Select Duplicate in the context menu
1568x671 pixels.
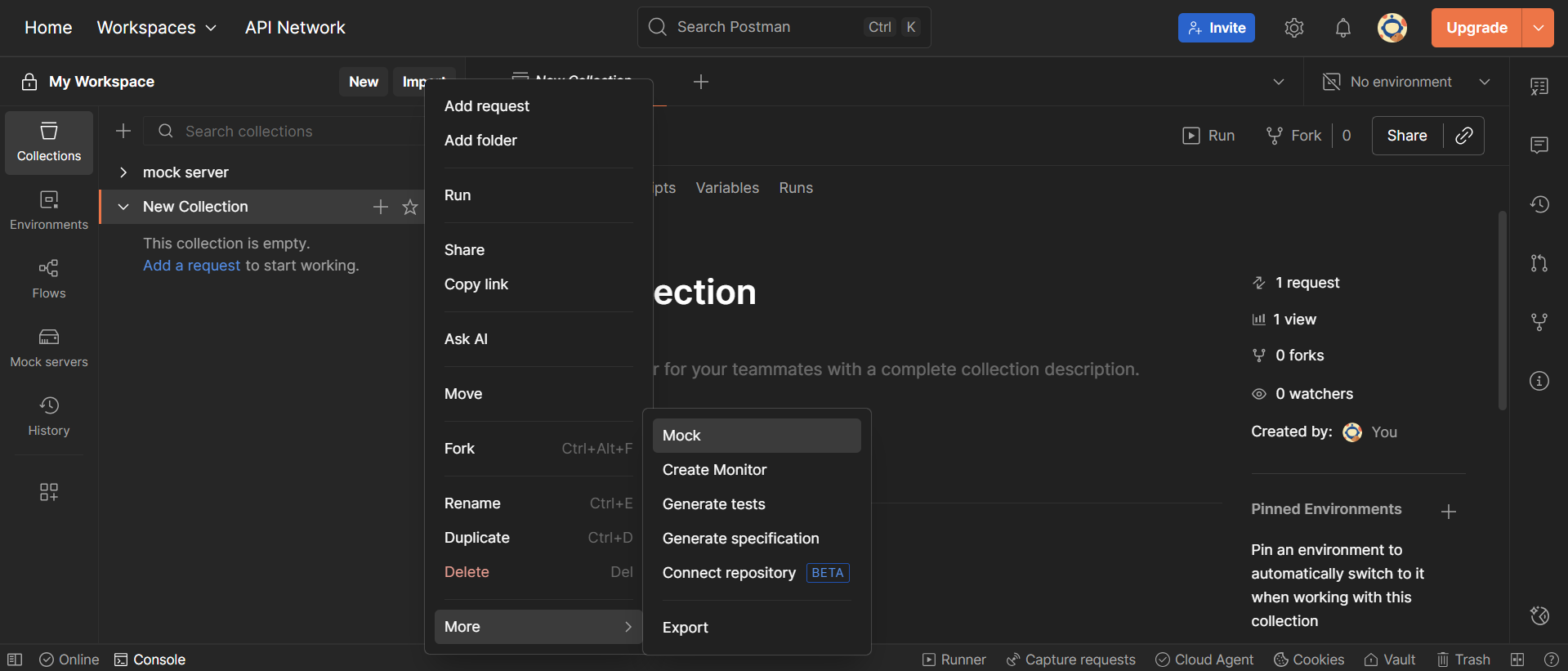[538, 538]
